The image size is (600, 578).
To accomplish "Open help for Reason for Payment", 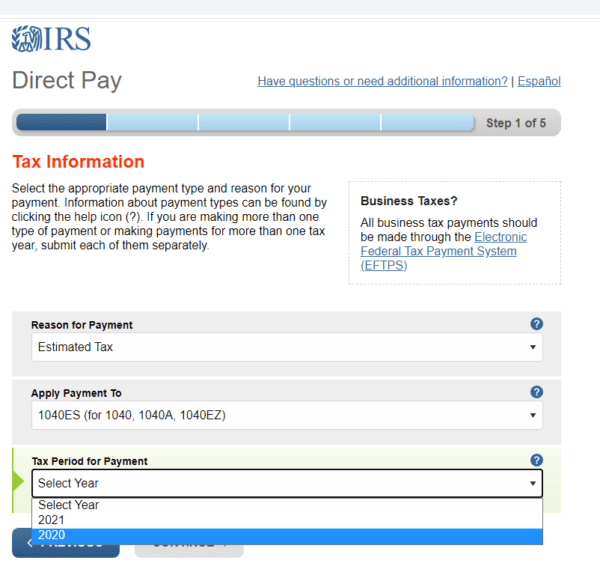I will (x=536, y=324).
